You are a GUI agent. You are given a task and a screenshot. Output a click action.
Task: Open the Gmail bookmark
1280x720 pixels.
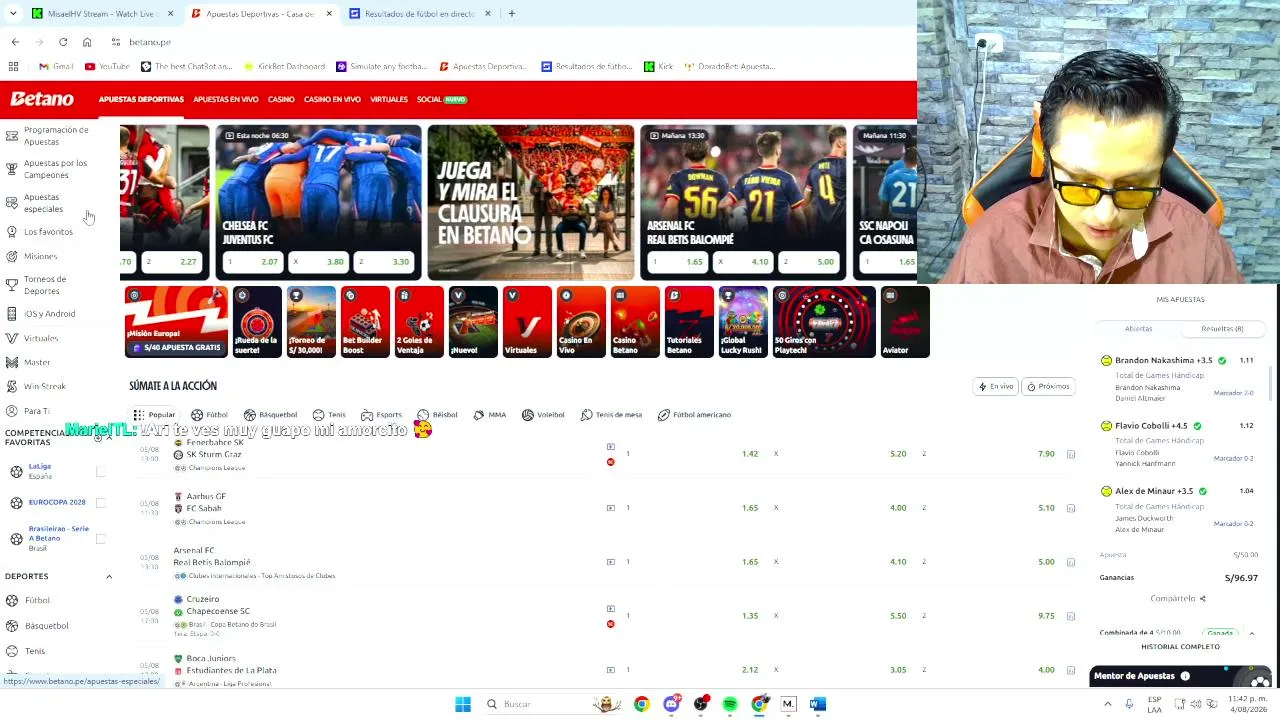coord(56,66)
